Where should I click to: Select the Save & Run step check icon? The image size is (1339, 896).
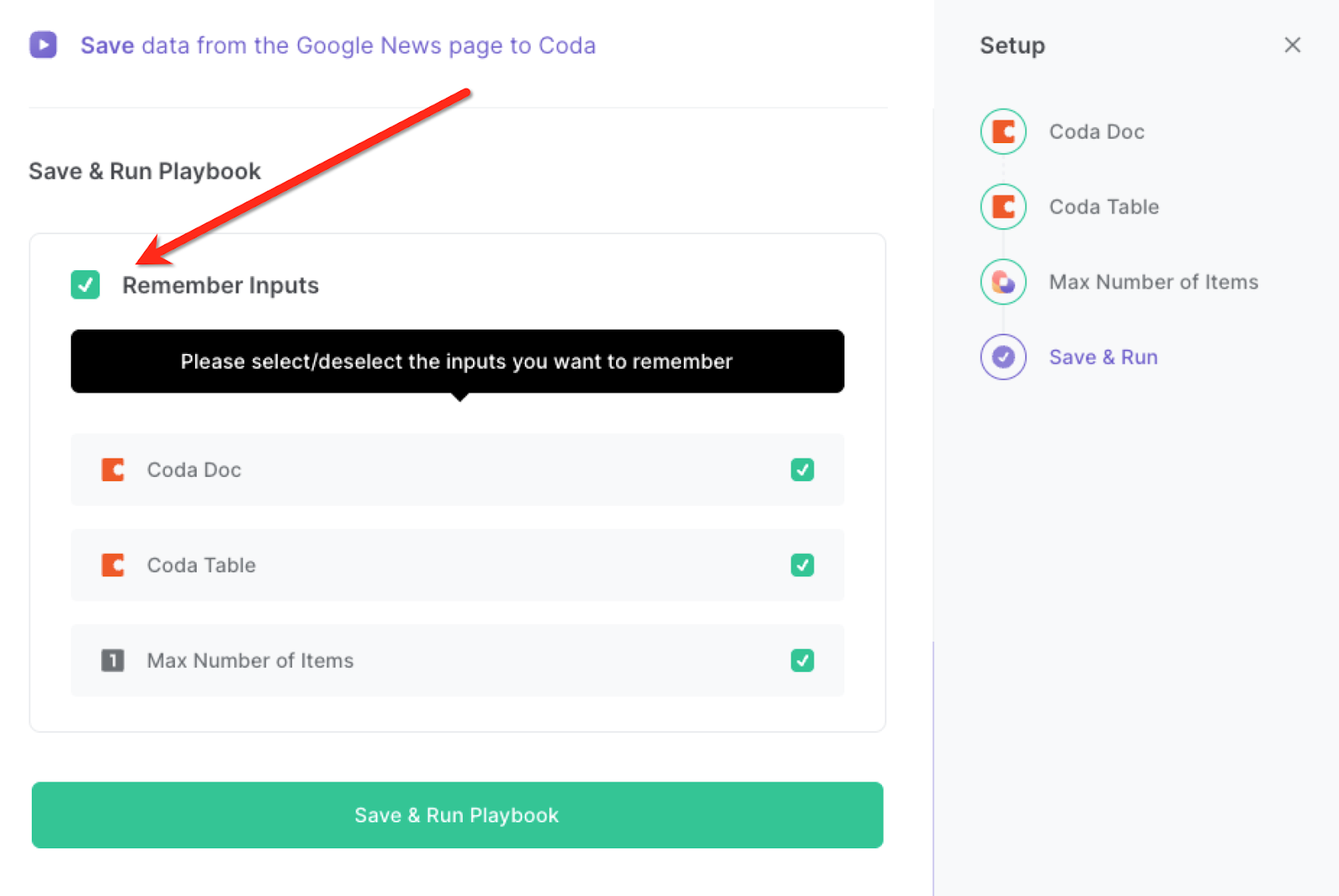click(1003, 357)
